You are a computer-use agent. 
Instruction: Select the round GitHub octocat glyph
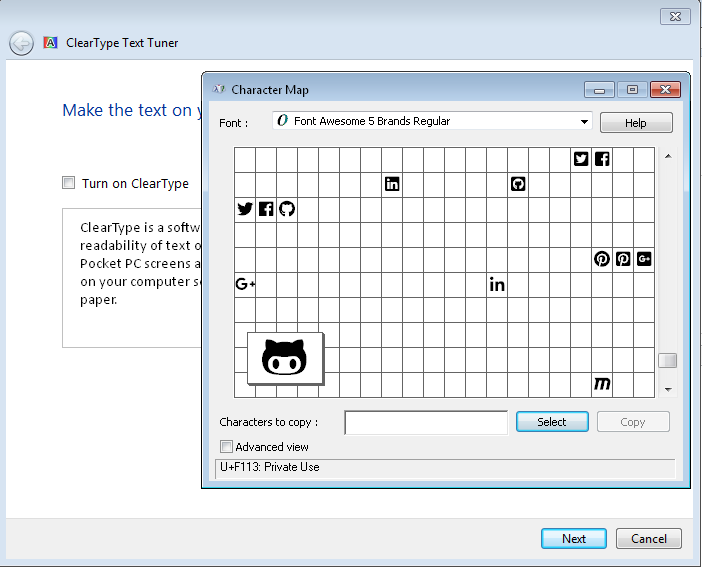pos(287,209)
